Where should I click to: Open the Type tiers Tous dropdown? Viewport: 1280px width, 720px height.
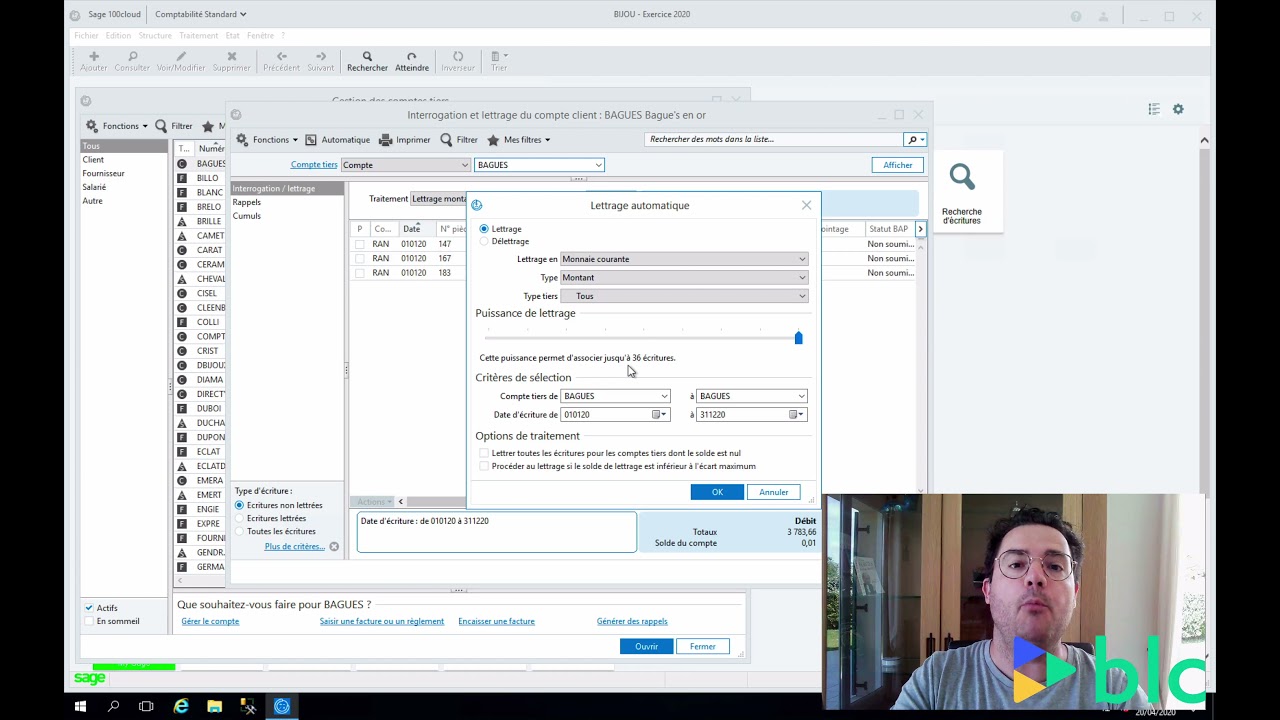pos(684,296)
